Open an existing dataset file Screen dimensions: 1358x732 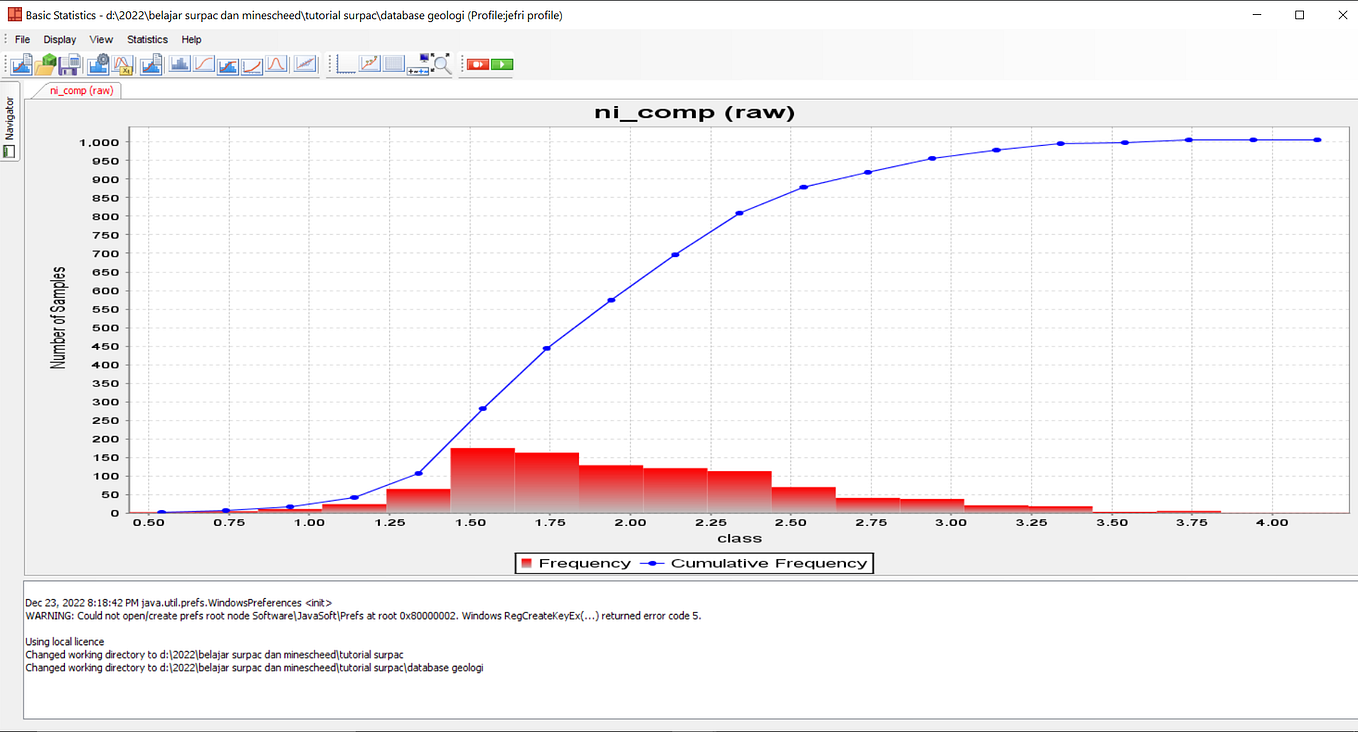44,64
